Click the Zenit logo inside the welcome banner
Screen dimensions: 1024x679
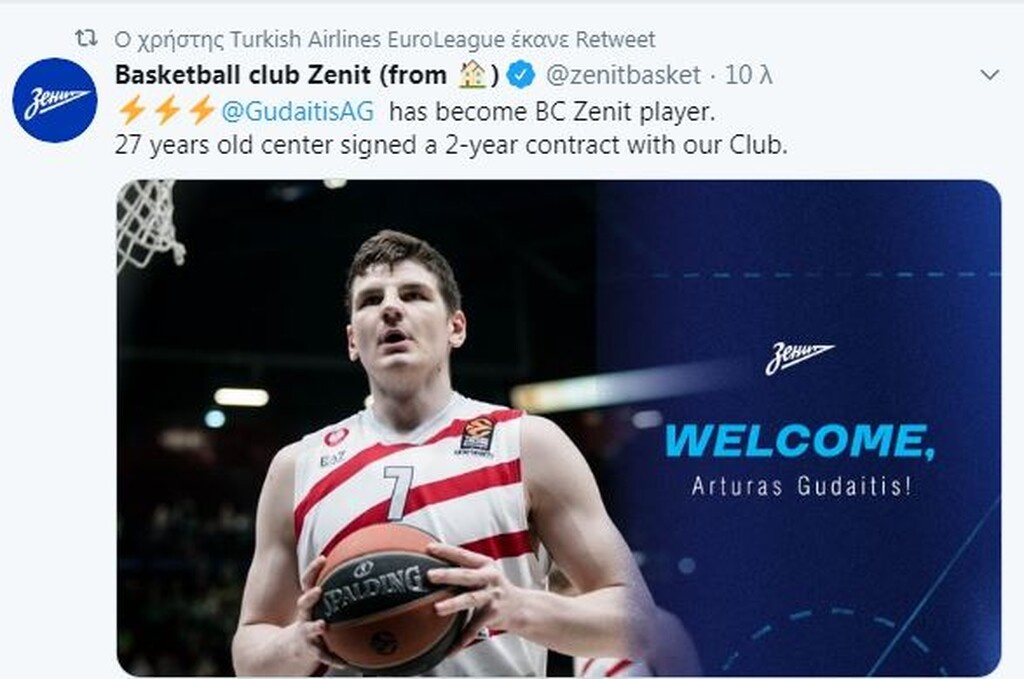pos(799,358)
